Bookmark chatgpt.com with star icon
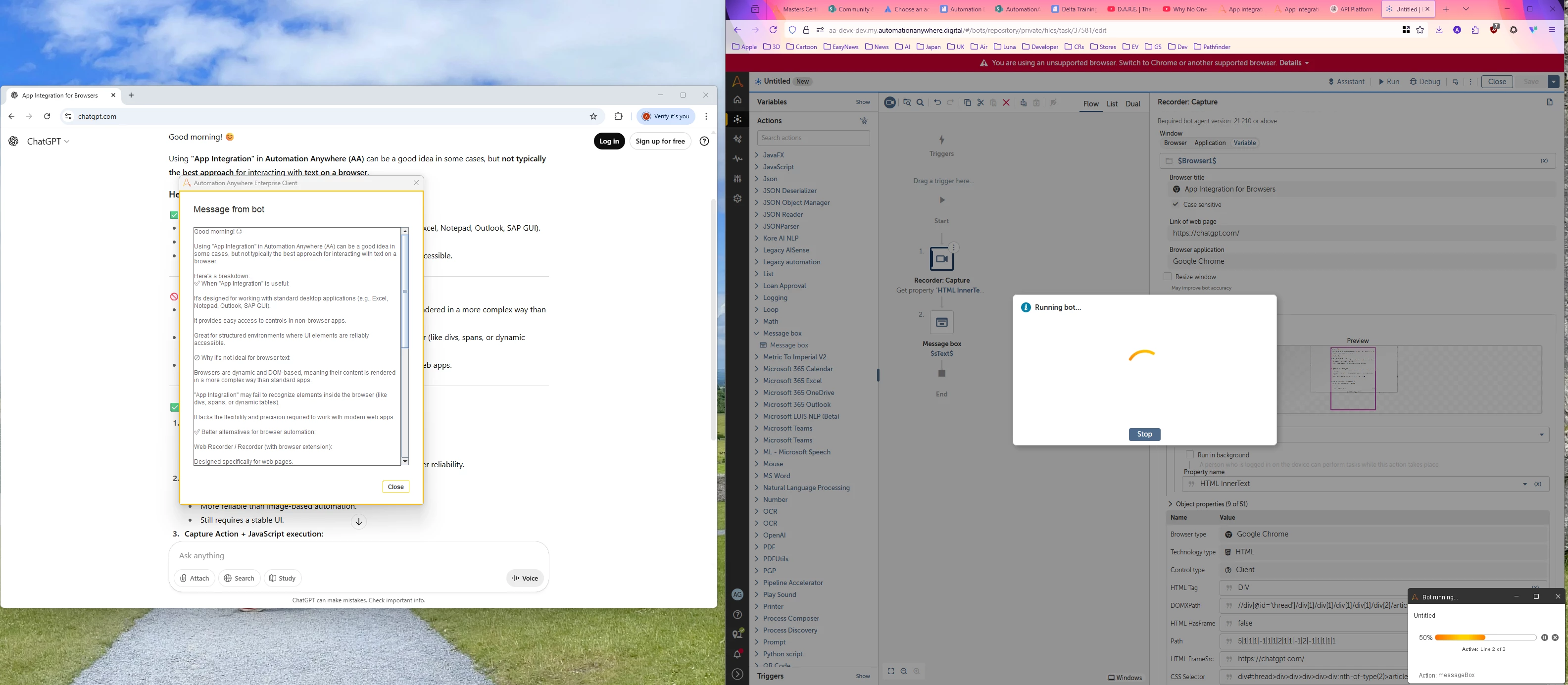1568x685 pixels. tap(593, 116)
